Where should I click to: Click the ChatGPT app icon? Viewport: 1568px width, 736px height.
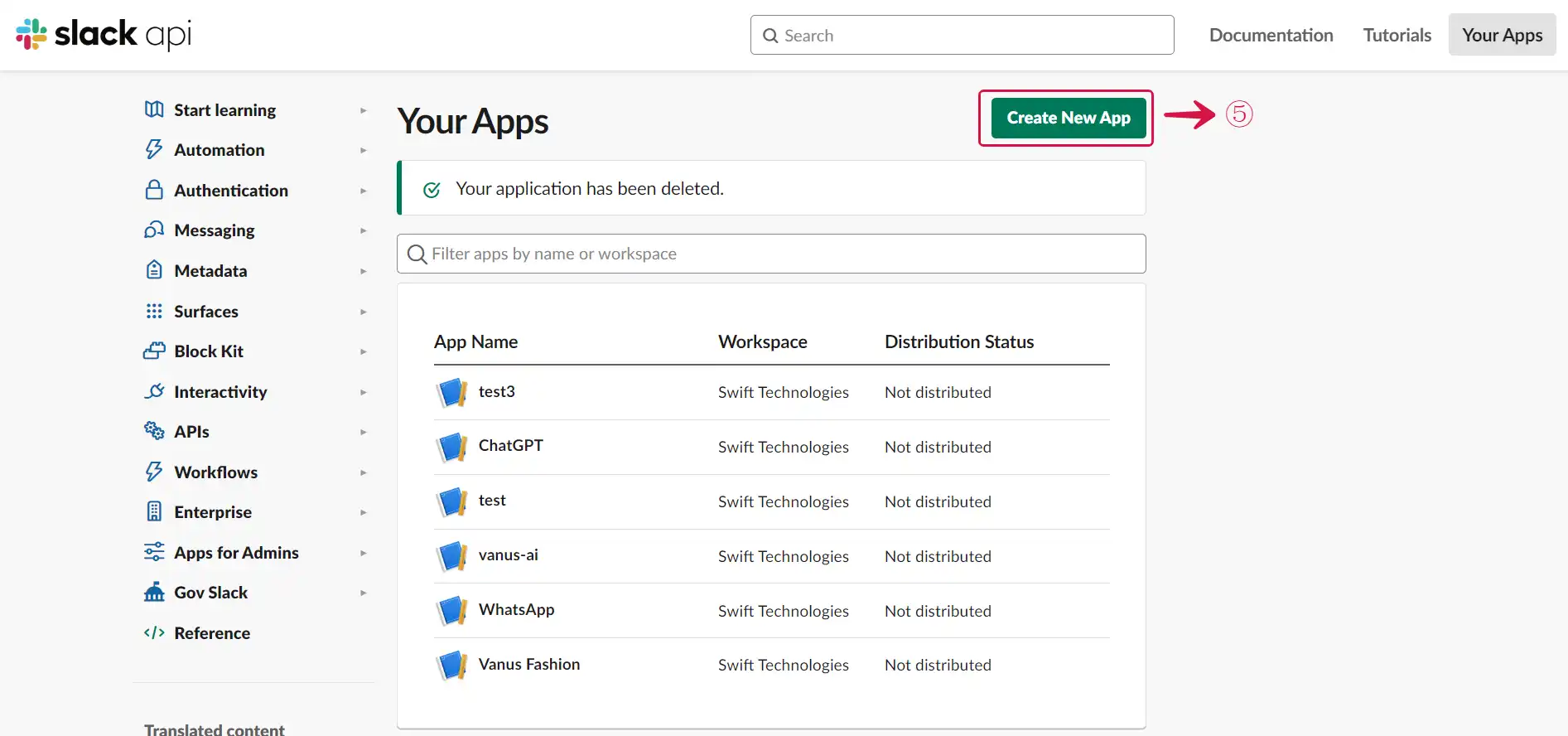pos(452,447)
